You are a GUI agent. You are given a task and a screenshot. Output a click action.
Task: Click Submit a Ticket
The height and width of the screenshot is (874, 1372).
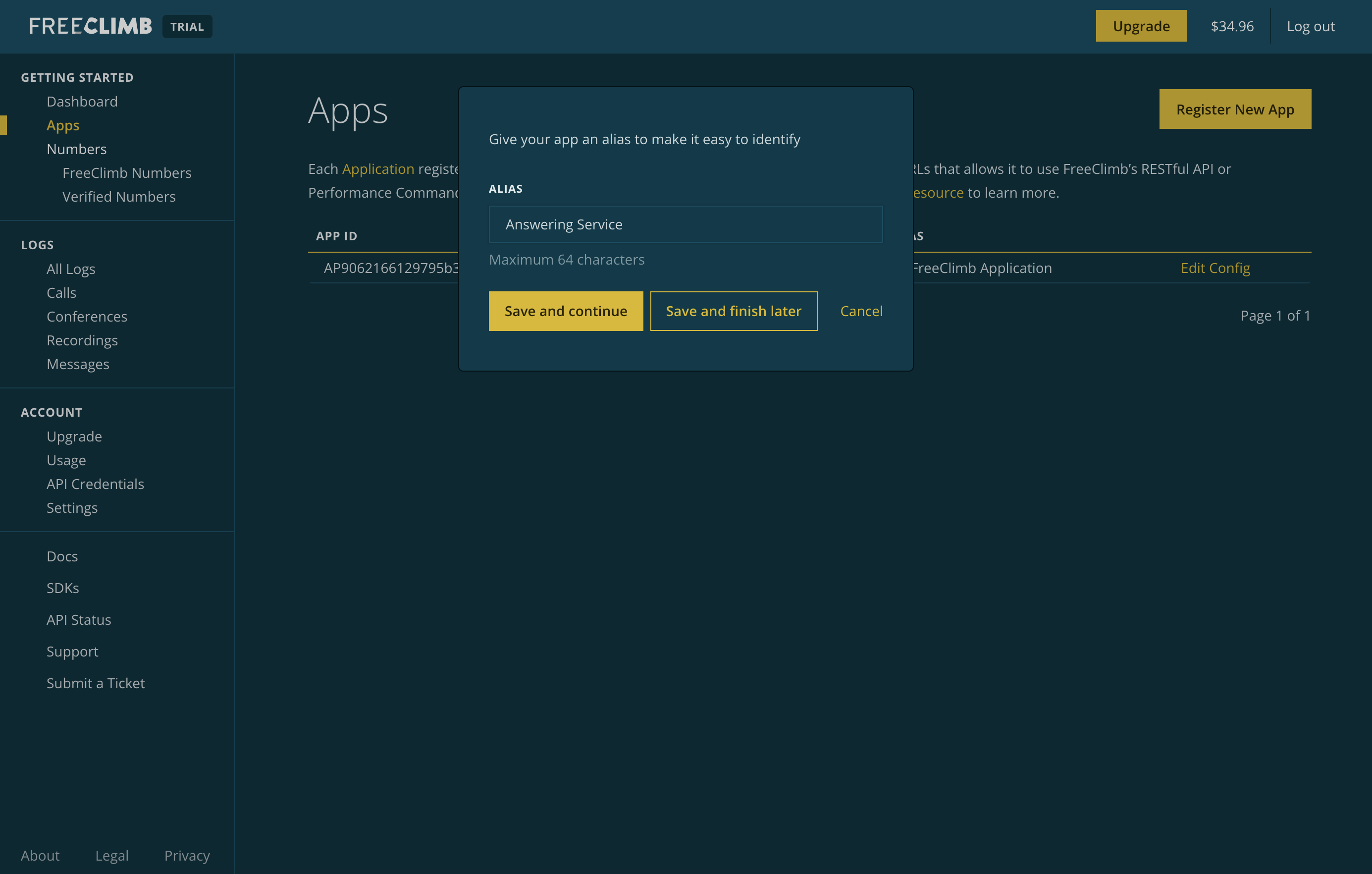pyautogui.click(x=96, y=683)
